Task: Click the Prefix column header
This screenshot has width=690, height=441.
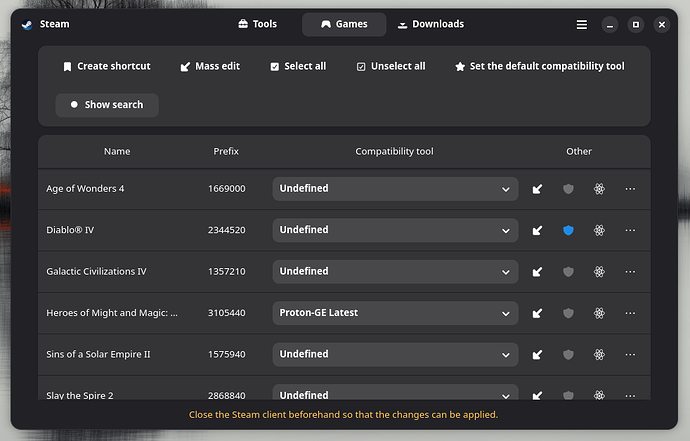Action: 226,151
